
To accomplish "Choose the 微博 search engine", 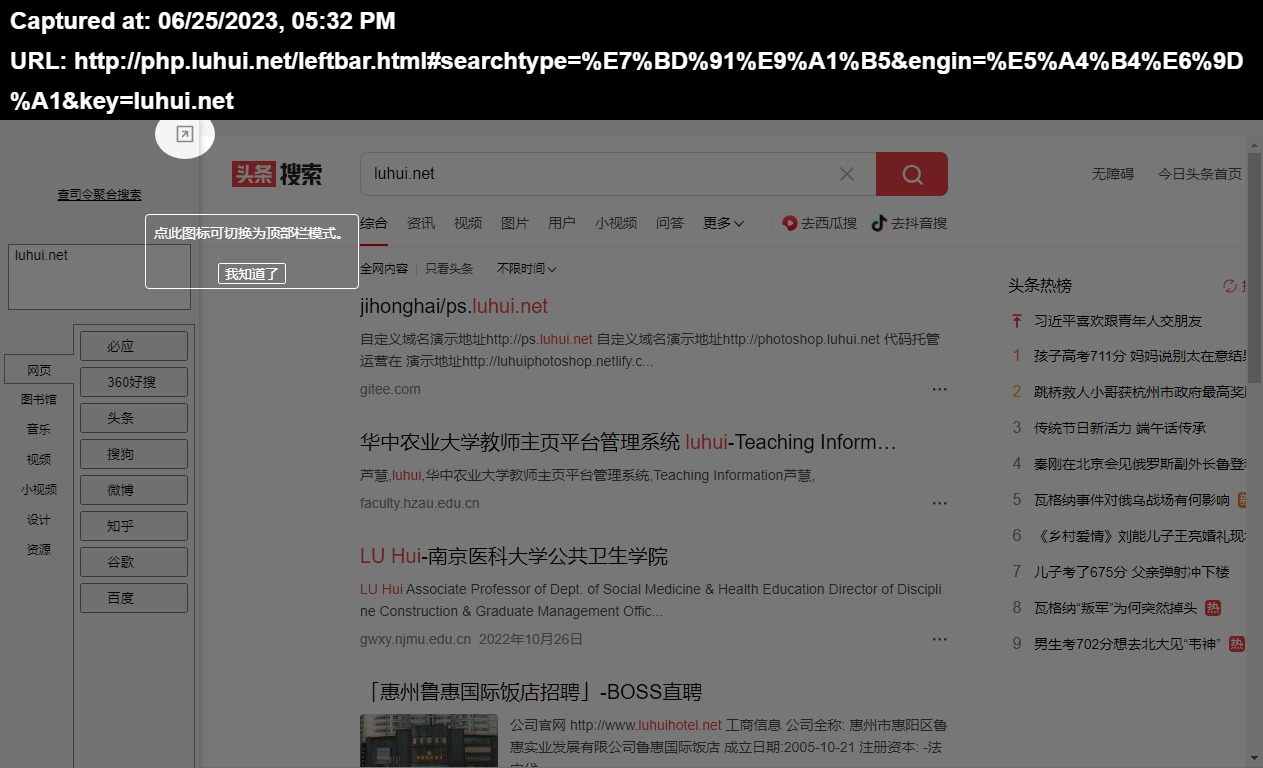I will (x=134, y=490).
